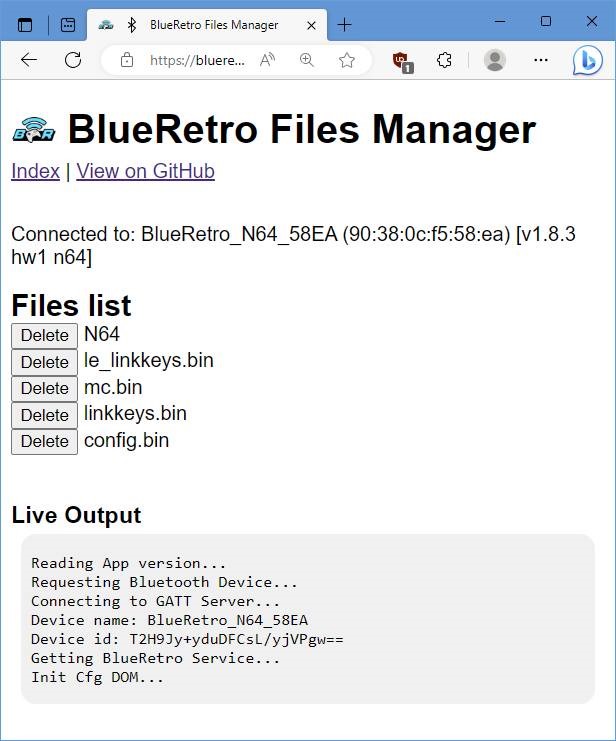Click the Connected to device status text

point(293,246)
